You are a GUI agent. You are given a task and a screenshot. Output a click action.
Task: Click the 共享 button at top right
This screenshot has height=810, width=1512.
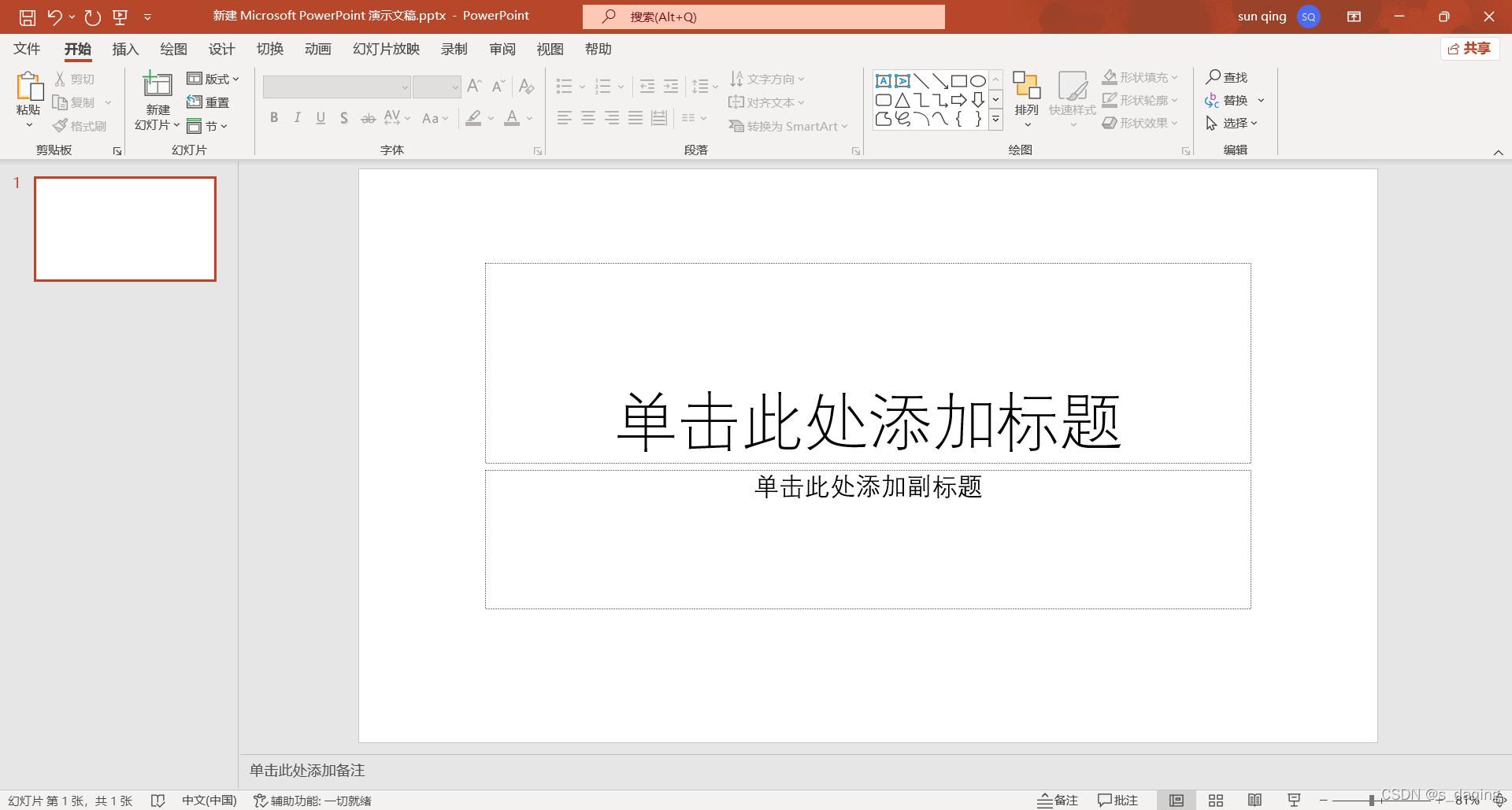tap(1469, 48)
